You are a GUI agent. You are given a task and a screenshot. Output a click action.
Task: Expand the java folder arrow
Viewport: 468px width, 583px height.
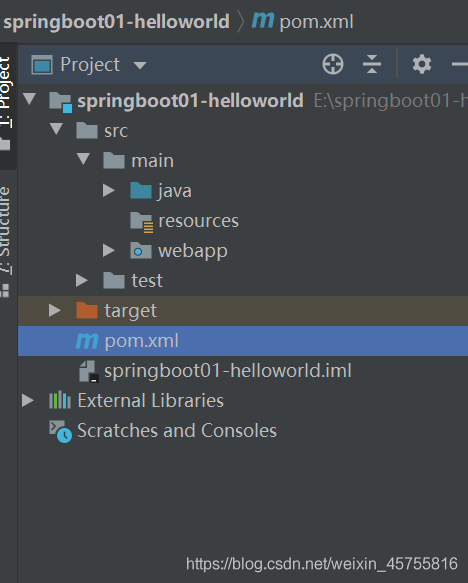click(x=109, y=190)
